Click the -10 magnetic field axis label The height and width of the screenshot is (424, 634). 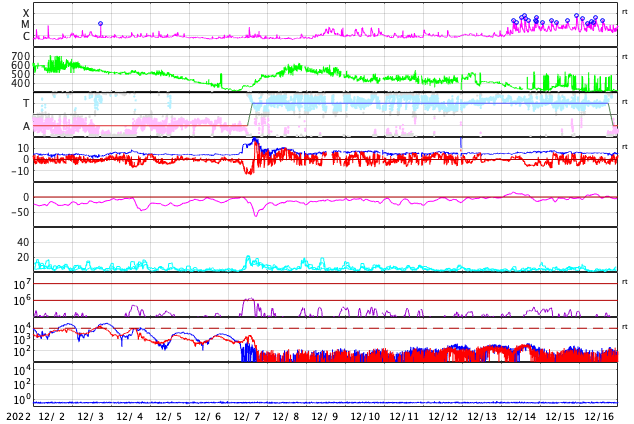point(19,171)
